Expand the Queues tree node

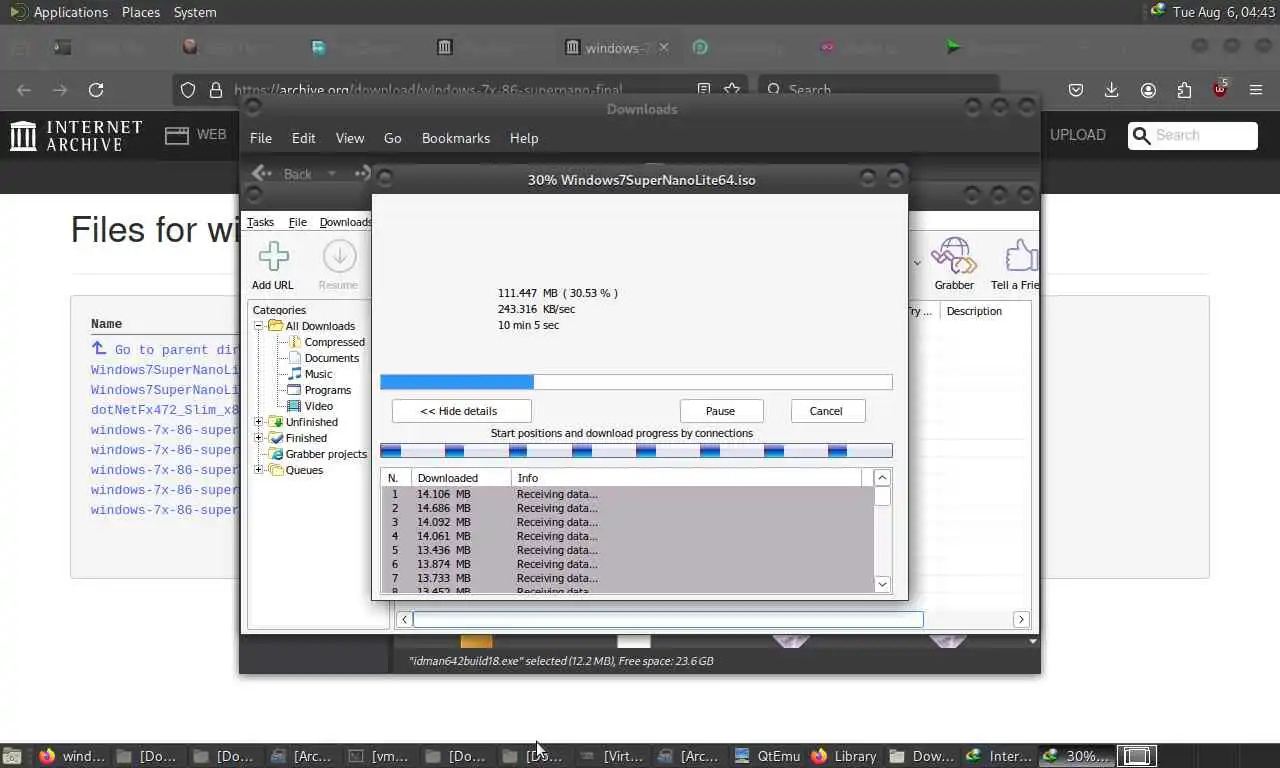(258, 470)
